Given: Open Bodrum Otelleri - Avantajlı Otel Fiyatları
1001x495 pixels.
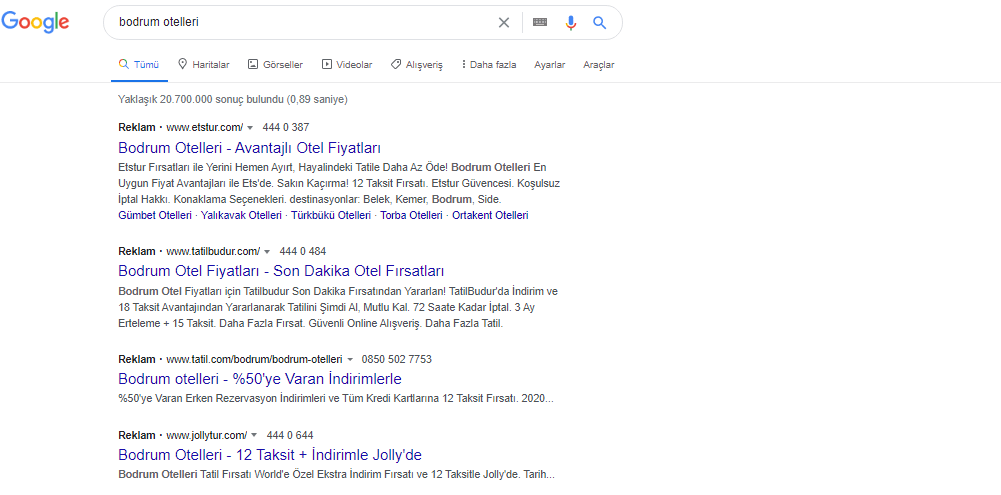Looking at the screenshot, I should pyautogui.click(x=250, y=148).
